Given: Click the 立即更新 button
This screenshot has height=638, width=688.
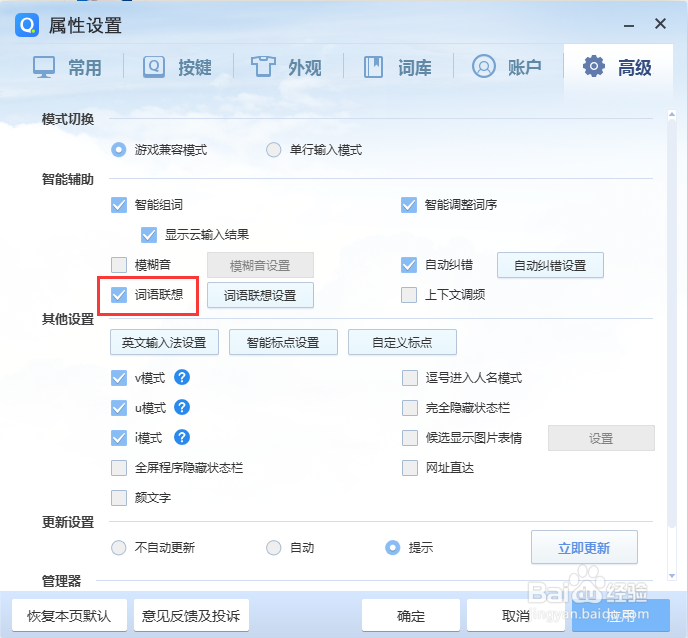Looking at the screenshot, I should [x=584, y=547].
